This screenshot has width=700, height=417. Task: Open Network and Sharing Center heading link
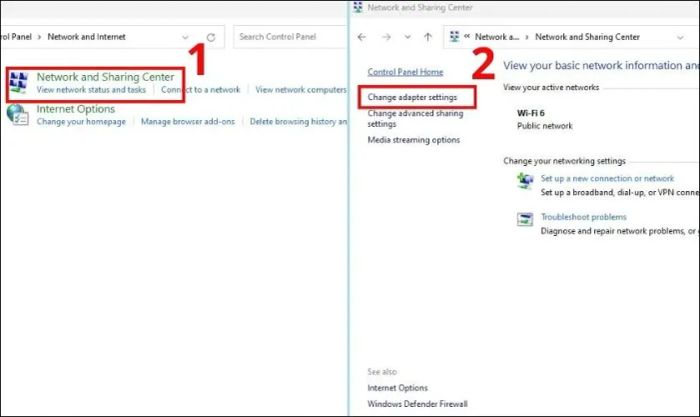pos(105,77)
